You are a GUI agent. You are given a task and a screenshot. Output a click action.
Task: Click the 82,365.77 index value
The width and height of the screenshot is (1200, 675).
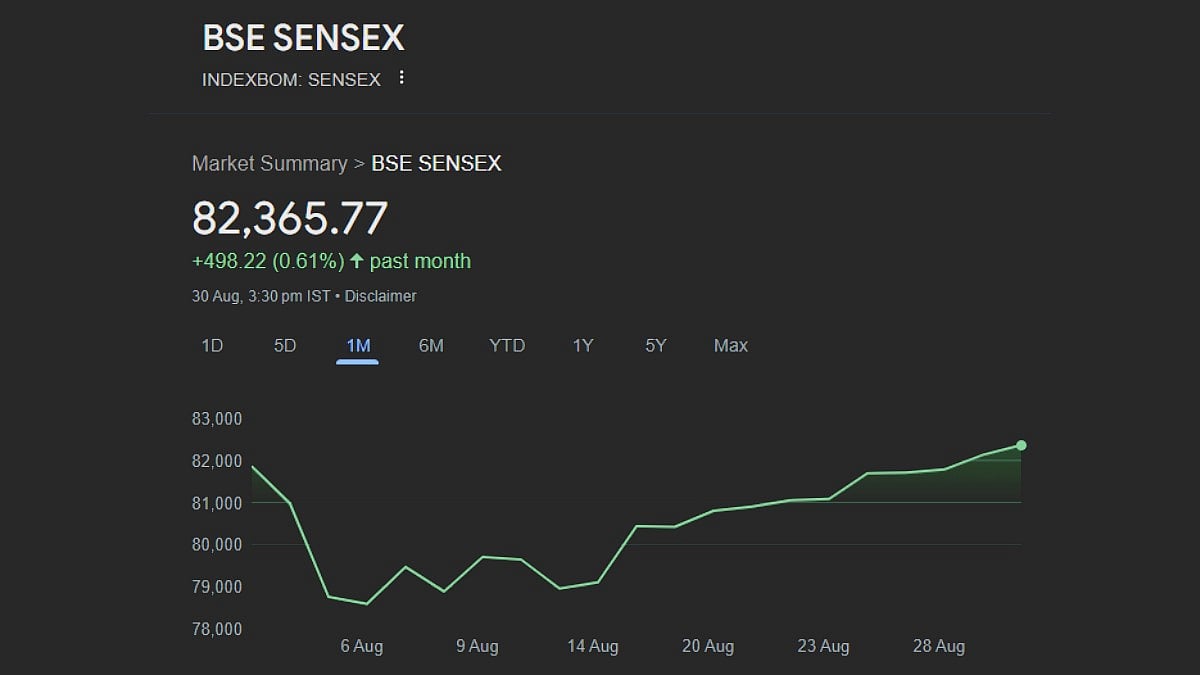(290, 219)
